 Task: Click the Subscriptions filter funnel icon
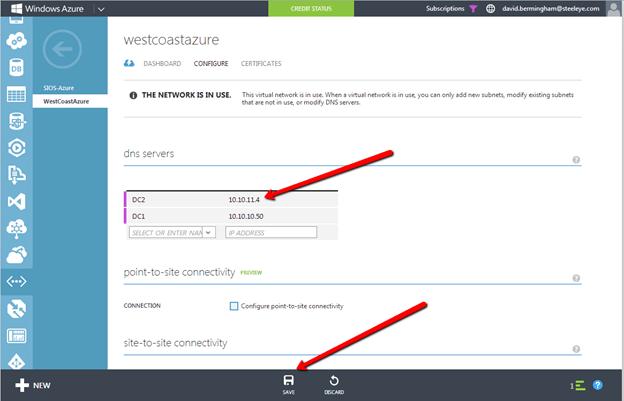473,8
